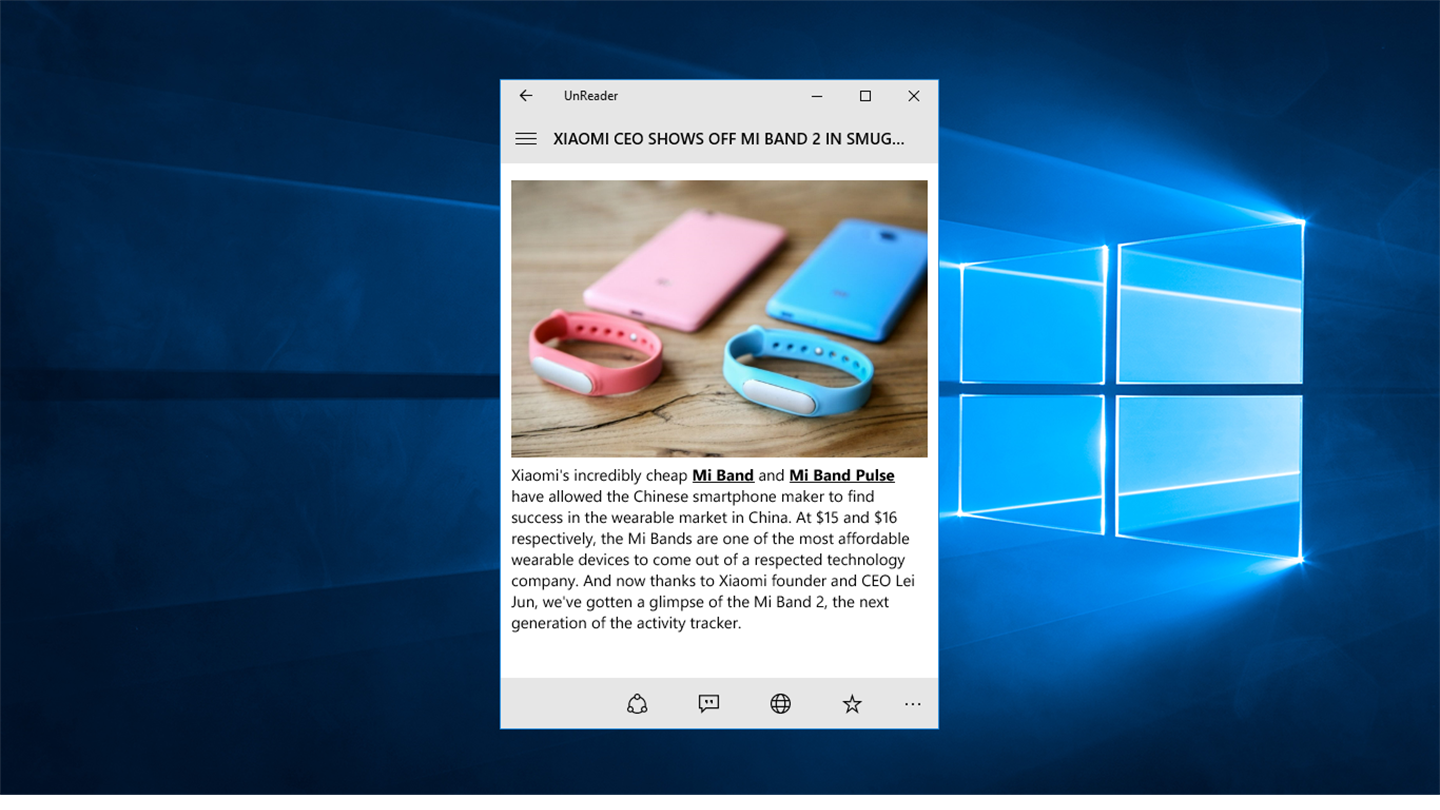Screen dimensions: 1440x810
Task: Close the UnReader window
Action: click(914, 96)
